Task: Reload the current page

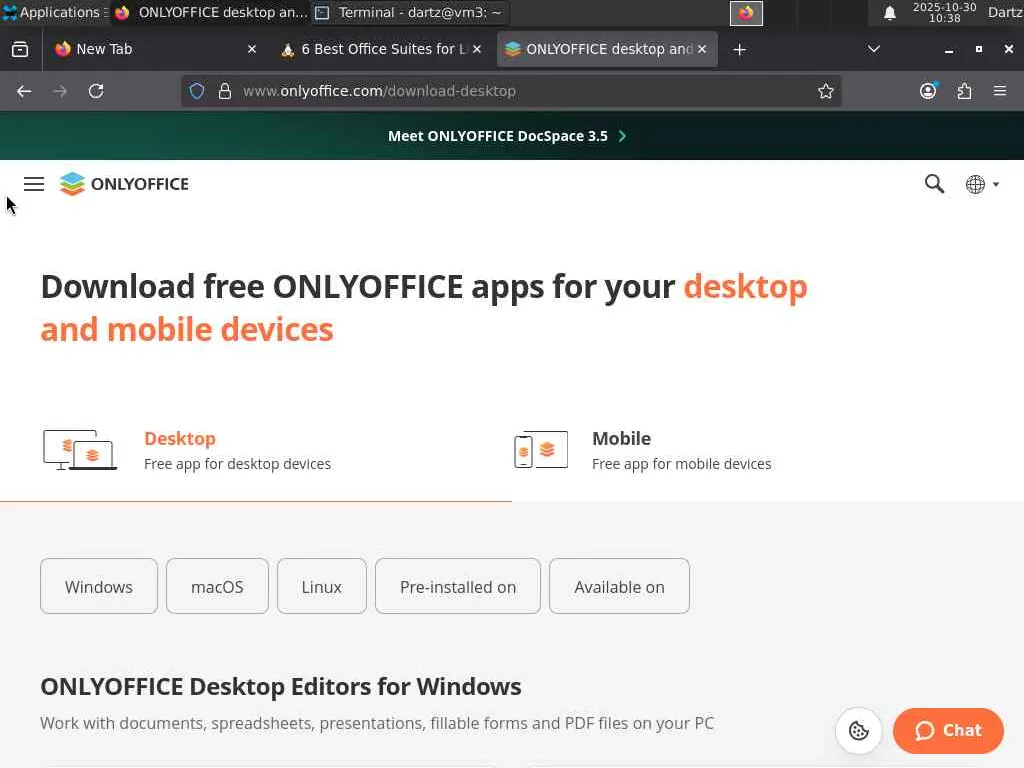Action: (96, 91)
